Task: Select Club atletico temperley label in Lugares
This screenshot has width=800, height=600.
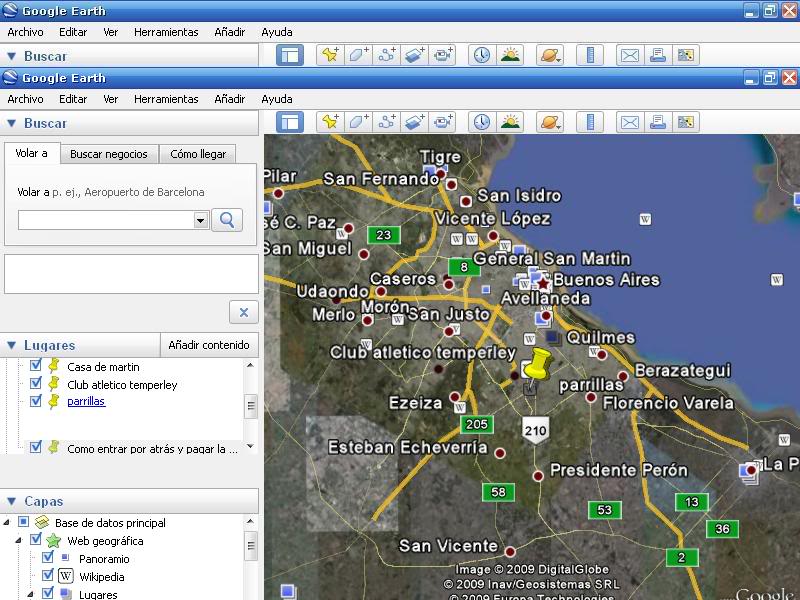Action: (x=122, y=385)
